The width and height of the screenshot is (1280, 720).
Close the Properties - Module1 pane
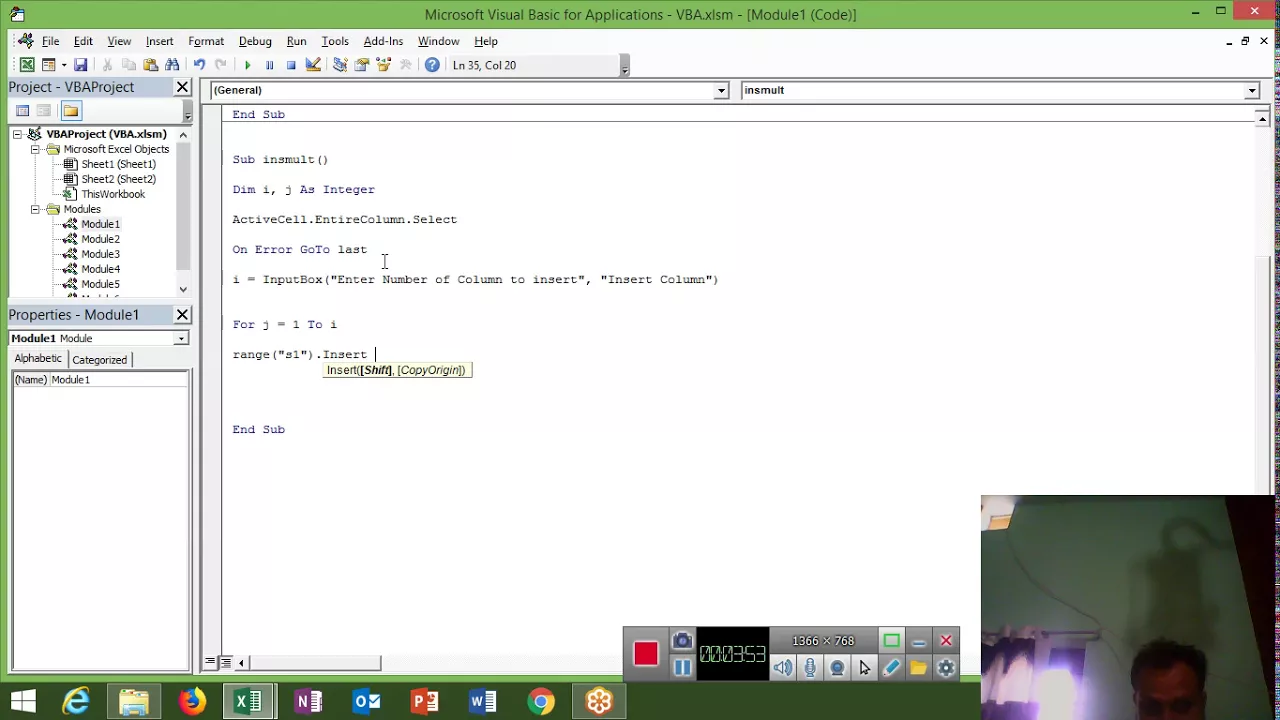(182, 315)
